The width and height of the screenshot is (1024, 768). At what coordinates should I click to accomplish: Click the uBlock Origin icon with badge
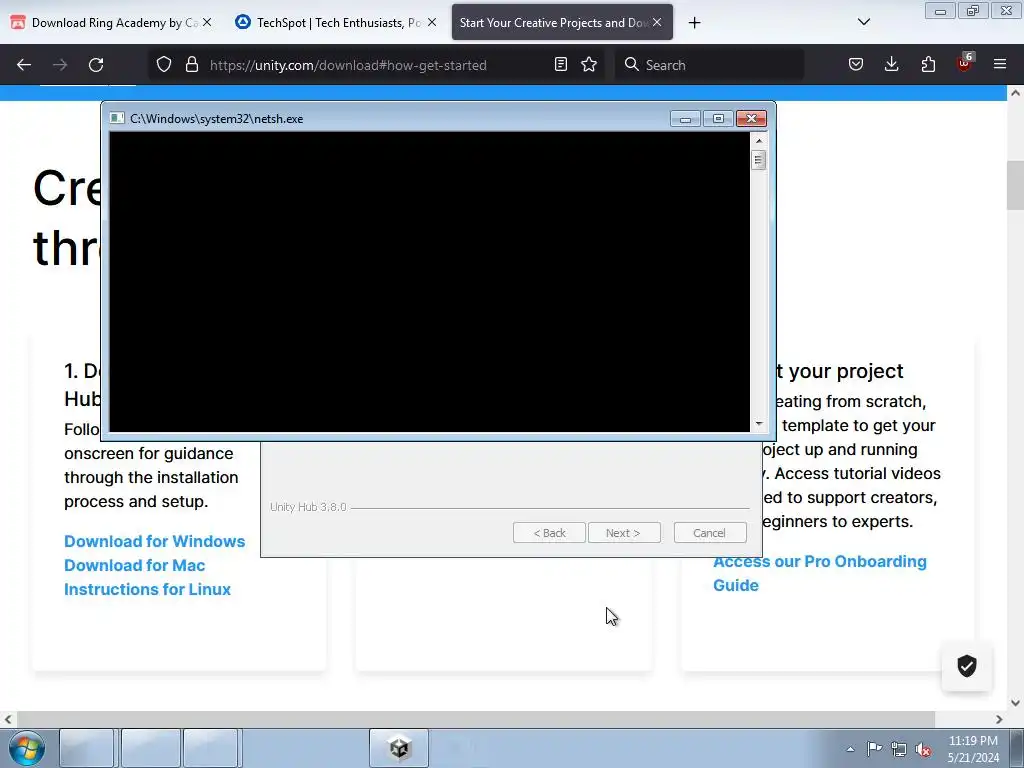click(x=965, y=63)
